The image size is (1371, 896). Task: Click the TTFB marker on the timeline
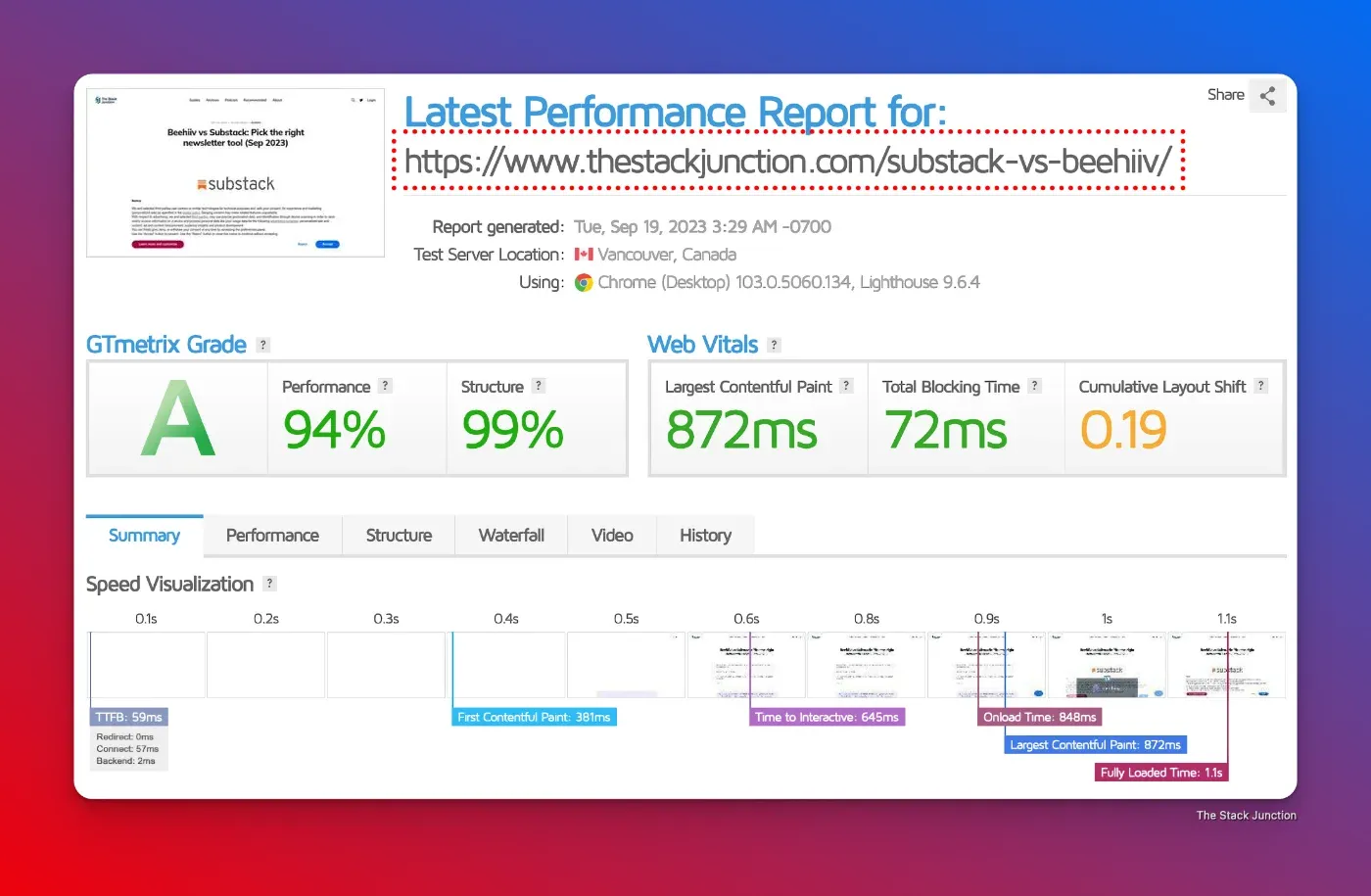point(128,716)
